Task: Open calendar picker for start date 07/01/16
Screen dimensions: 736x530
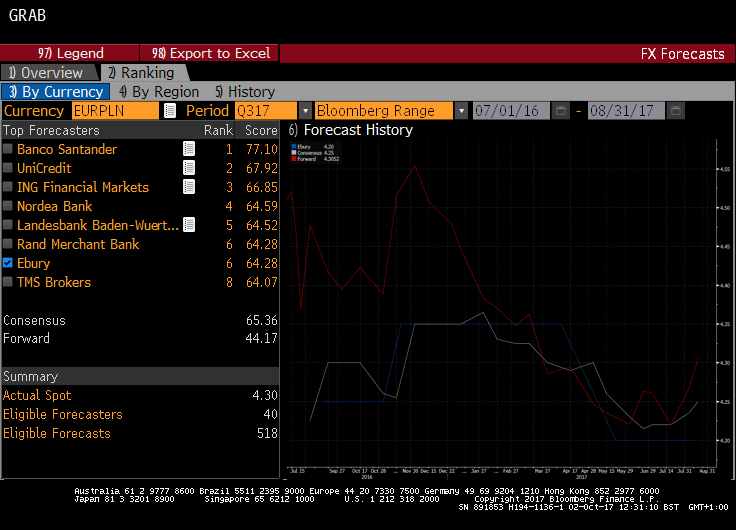Action: [x=560, y=111]
